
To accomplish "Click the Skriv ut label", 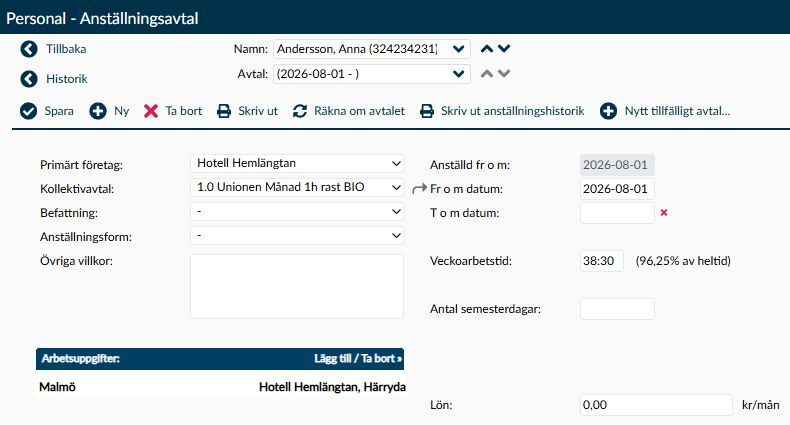I will pyautogui.click(x=258, y=111).
